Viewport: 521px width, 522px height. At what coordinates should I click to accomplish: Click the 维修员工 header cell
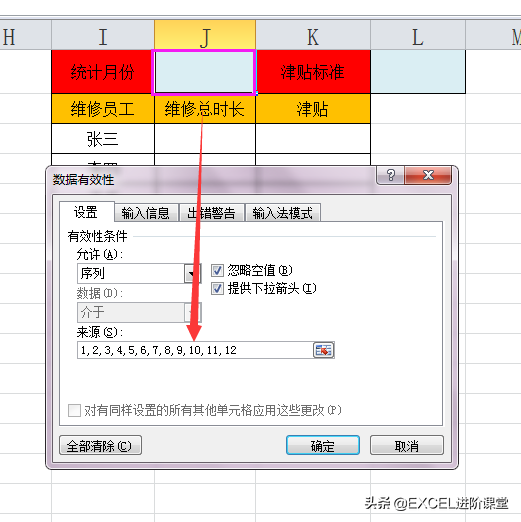click(103, 109)
